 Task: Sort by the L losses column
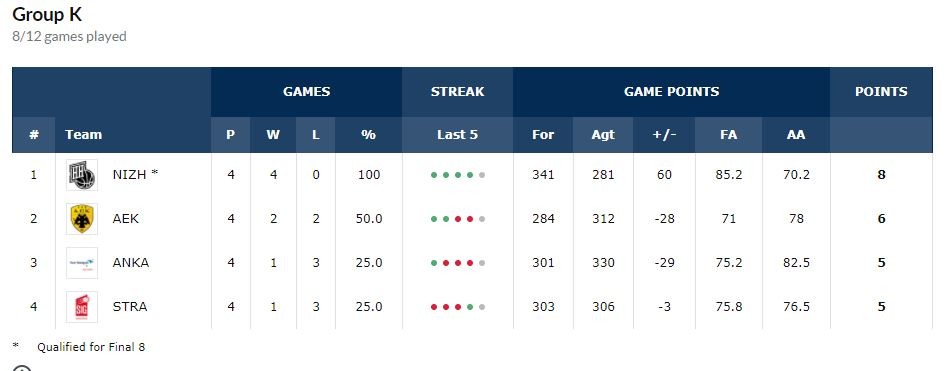click(x=316, y=135)
